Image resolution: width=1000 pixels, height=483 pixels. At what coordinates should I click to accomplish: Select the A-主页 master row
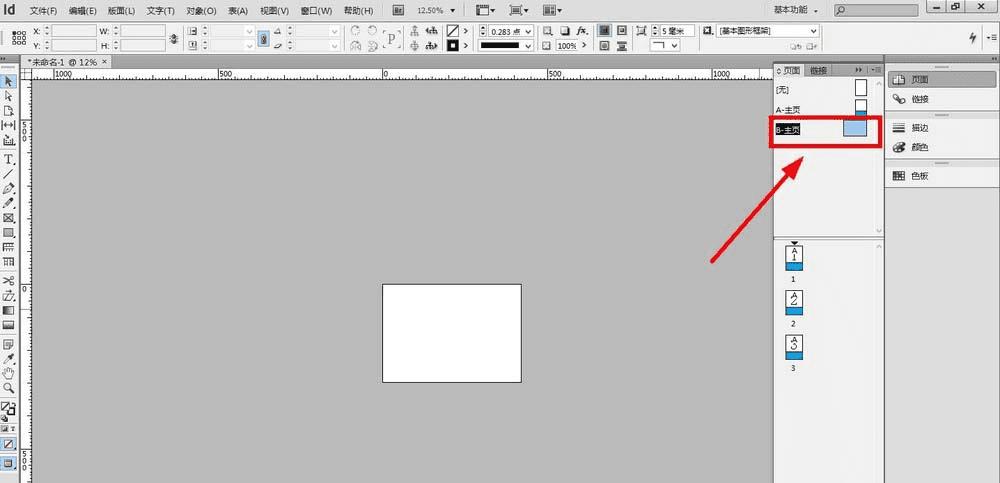point(821,108)
